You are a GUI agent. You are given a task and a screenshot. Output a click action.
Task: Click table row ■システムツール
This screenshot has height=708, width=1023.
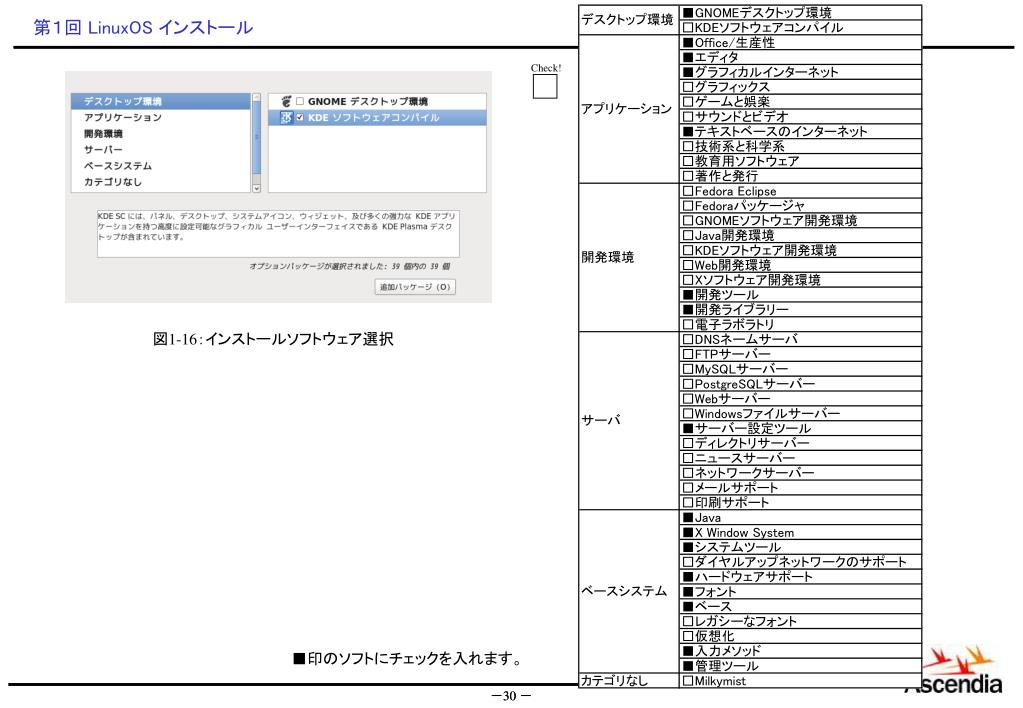(801, 547)
